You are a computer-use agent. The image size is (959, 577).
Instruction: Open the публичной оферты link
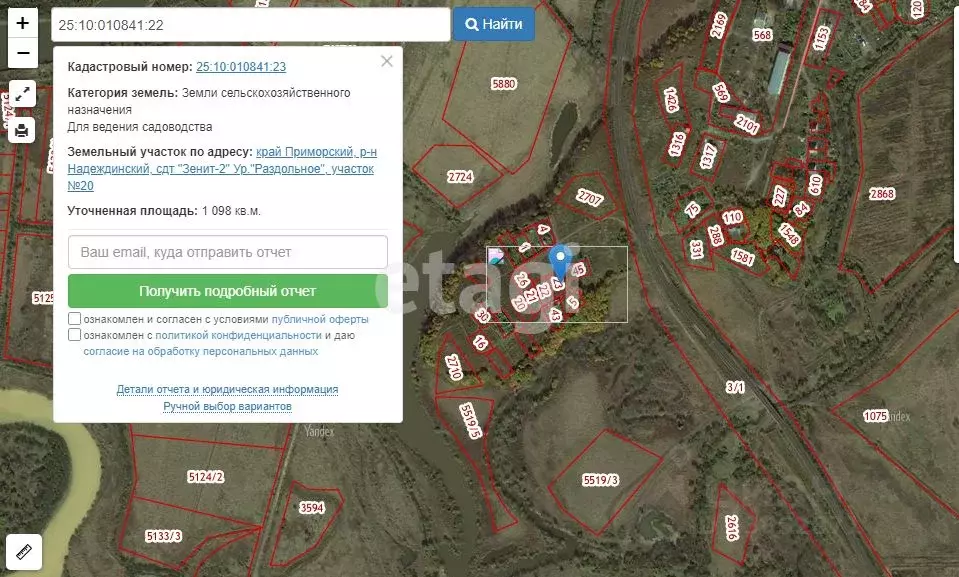click(320, 319)
